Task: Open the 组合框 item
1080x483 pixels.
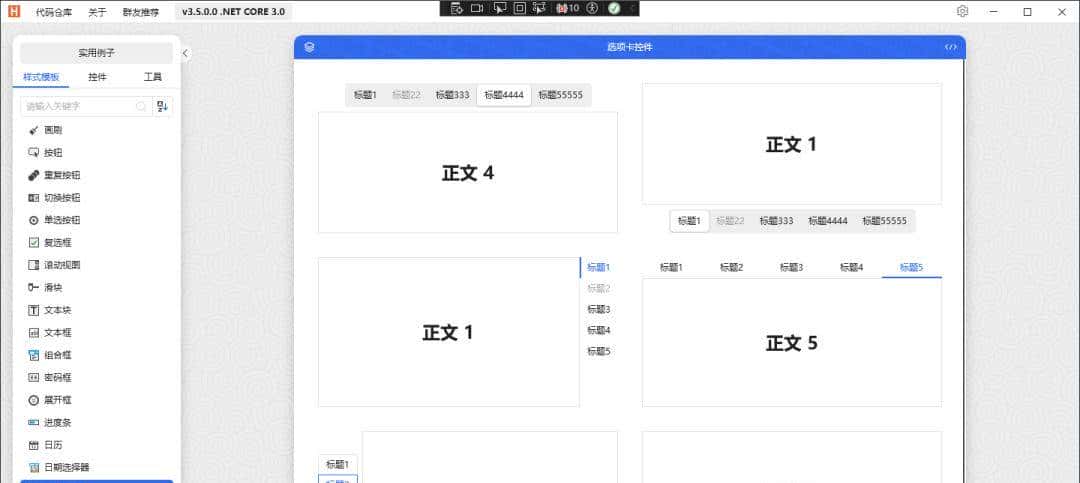Action: [96, 355]
